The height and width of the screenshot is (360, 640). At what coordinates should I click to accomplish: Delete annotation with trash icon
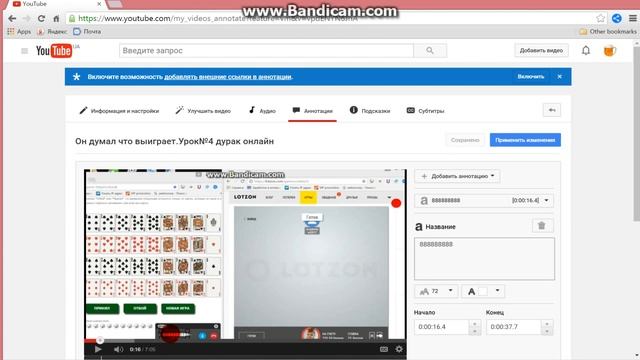542,226
